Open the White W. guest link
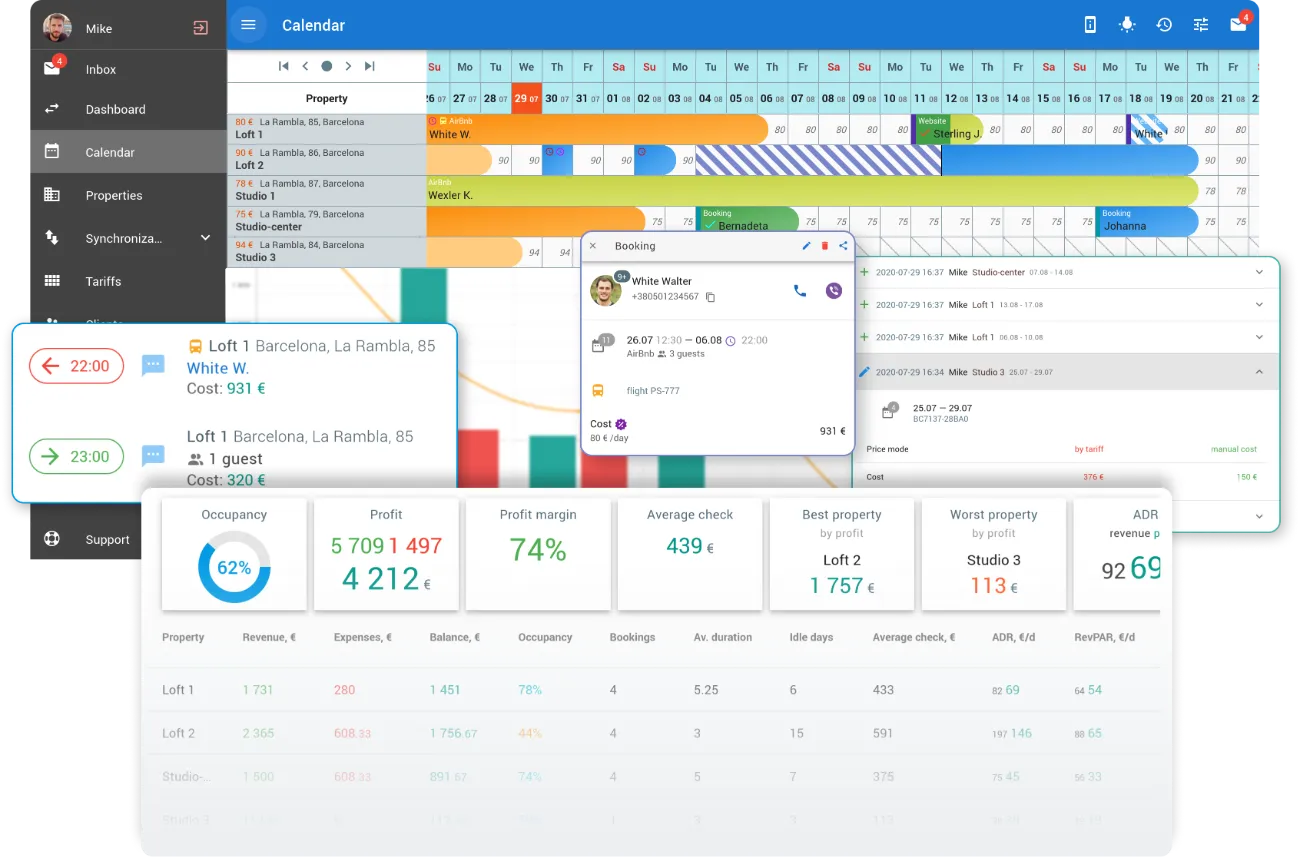This screenshot has width=1300, height=858. pos(218,368)
